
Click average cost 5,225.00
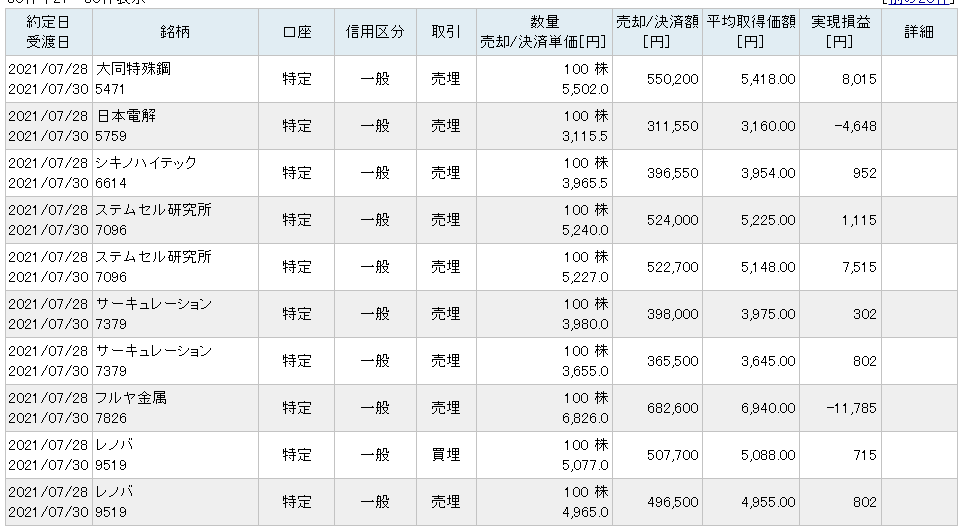pyautogui.click(x=768, y=220)
